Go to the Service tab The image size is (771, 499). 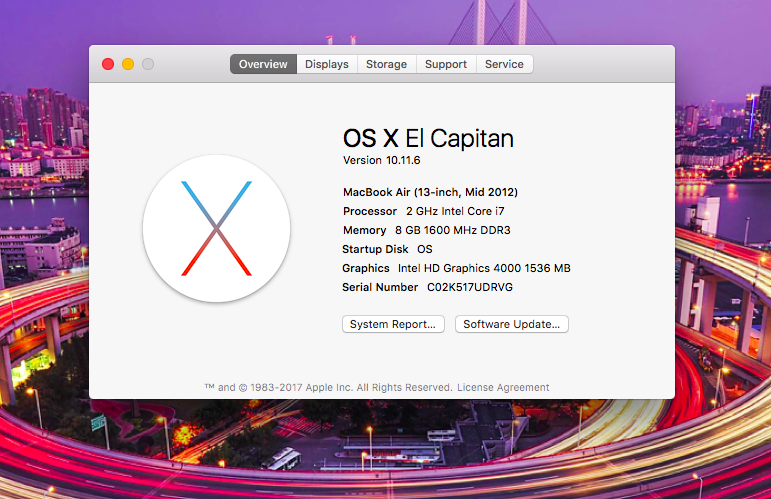504,64
